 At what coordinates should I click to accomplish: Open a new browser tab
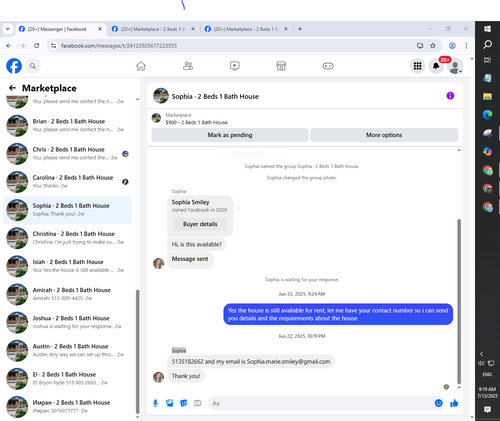(x=300, y=29)
